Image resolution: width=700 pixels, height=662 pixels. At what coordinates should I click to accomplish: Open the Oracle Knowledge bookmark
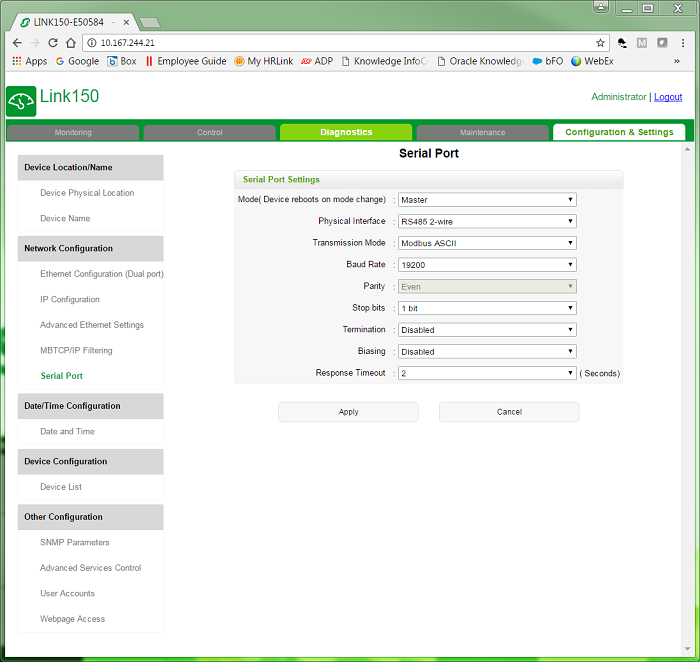pyautogui.click(x=480, y=61)
